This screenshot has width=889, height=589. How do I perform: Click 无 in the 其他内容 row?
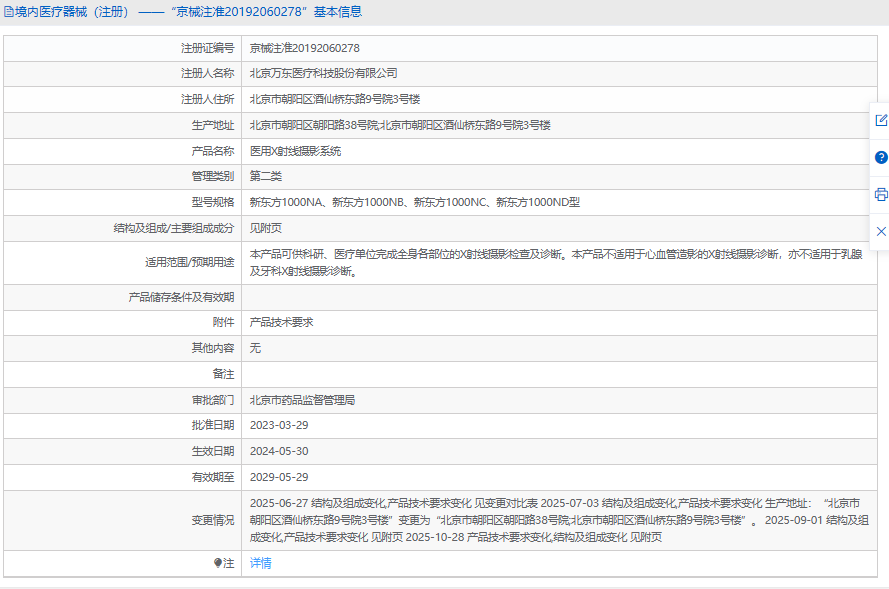tap(255, 348)
